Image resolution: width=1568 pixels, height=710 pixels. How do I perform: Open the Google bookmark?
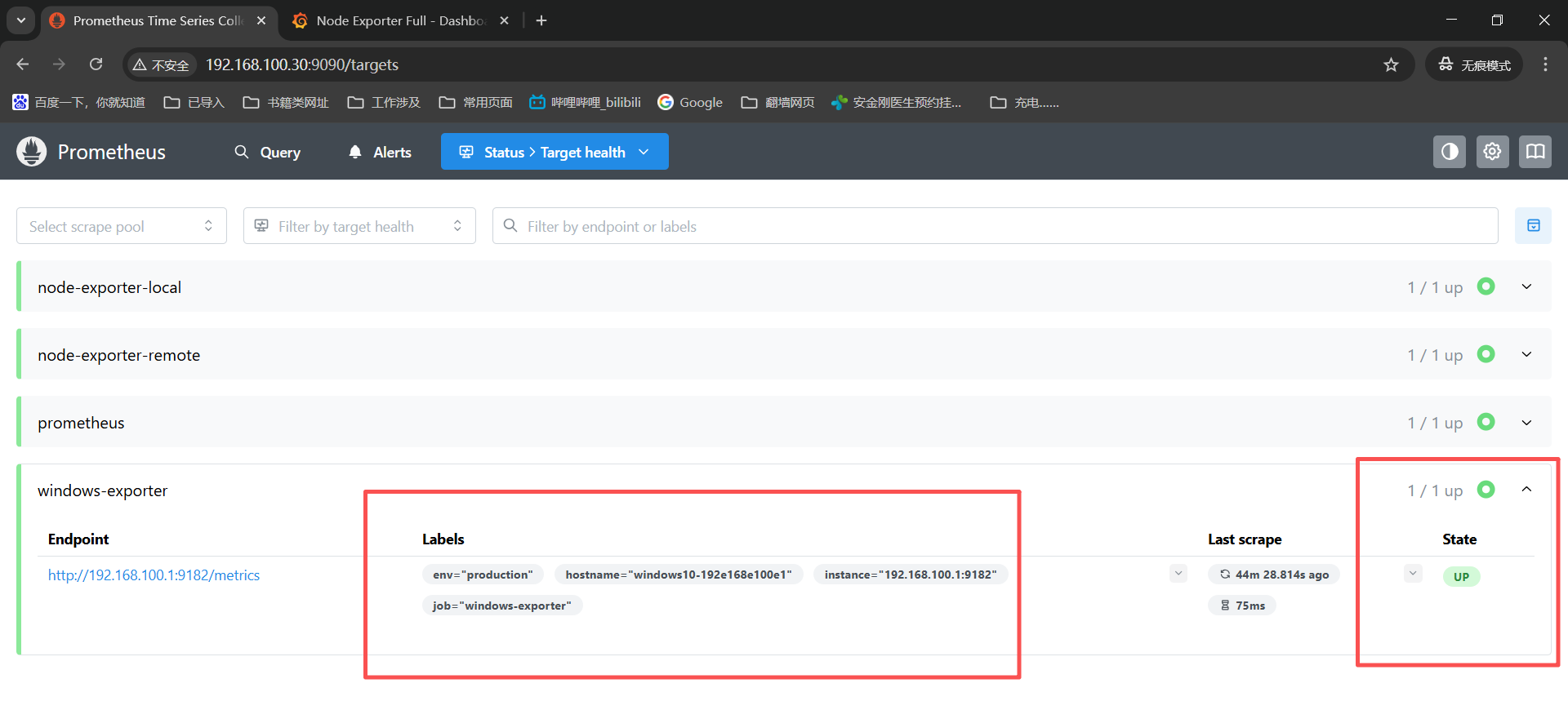pos(690,102)
